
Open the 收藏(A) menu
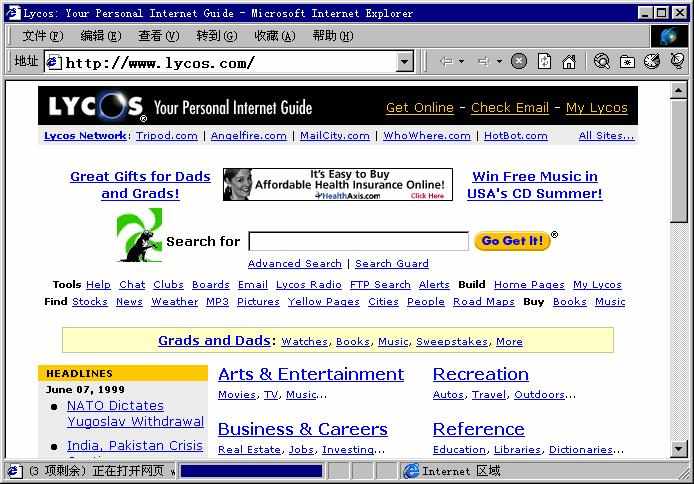coord(274,36)
